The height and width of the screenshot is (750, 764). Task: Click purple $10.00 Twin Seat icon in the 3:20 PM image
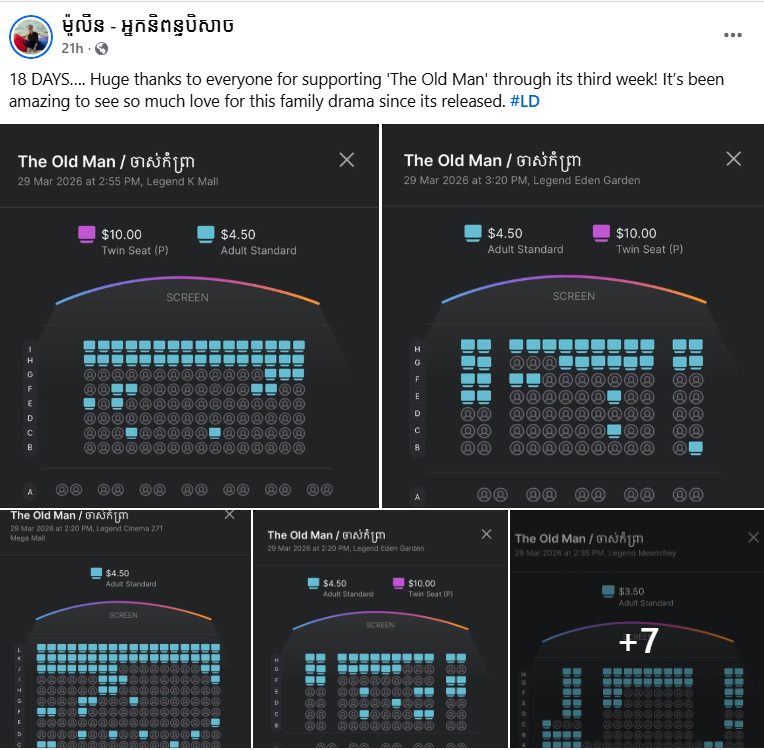point(601,233)
